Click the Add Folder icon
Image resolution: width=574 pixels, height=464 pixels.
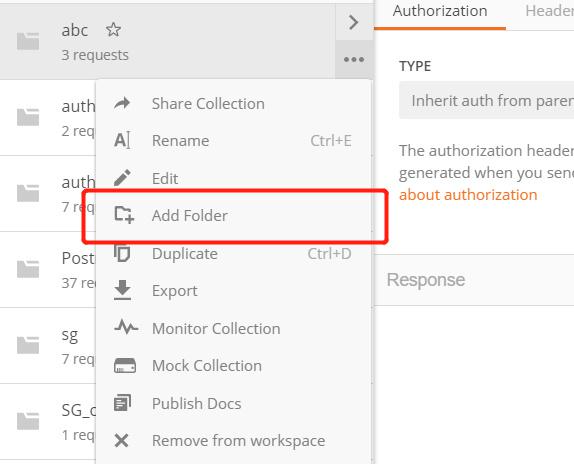pos(124,215)
